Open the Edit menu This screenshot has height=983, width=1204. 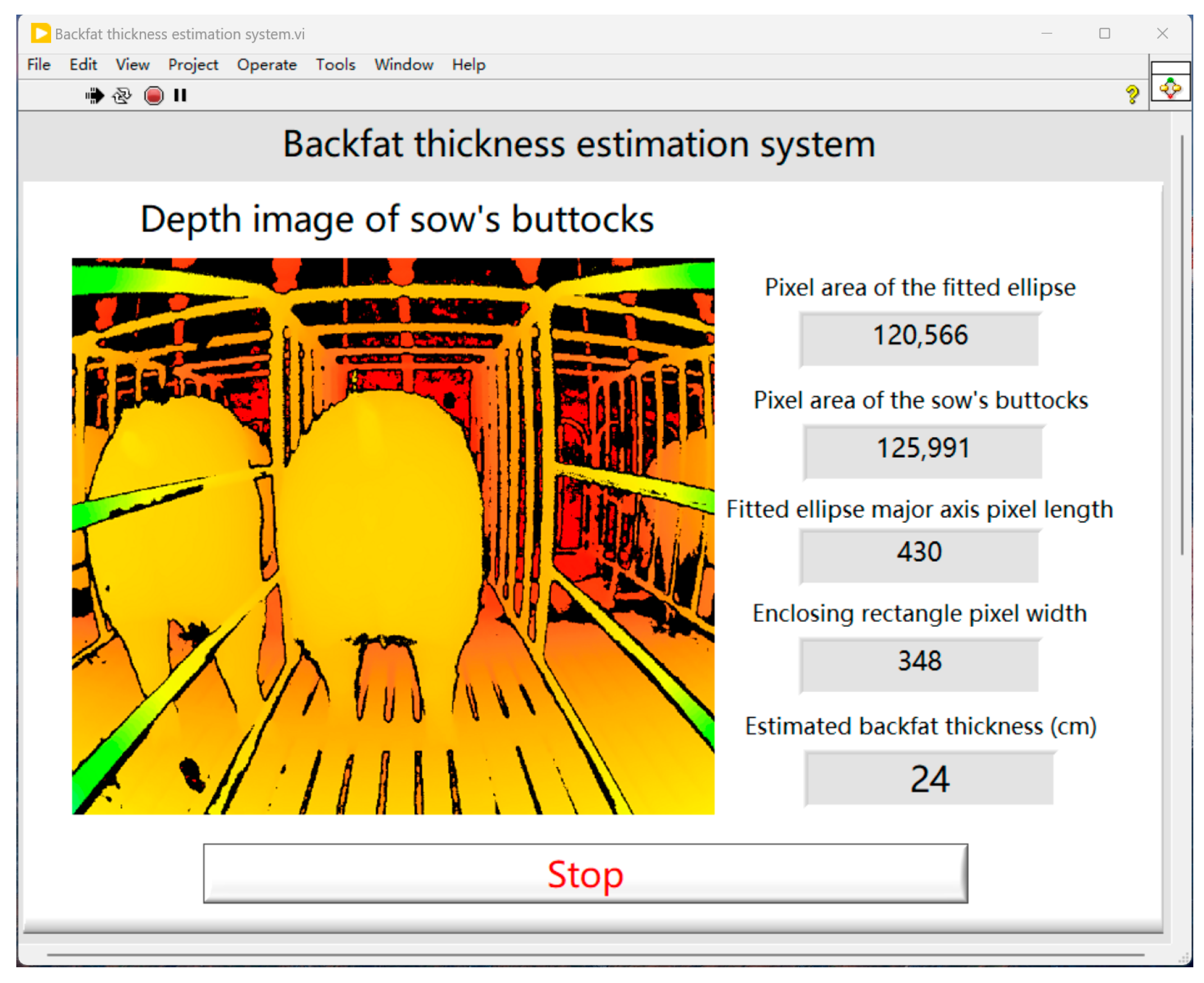click(x=83, y=65)
